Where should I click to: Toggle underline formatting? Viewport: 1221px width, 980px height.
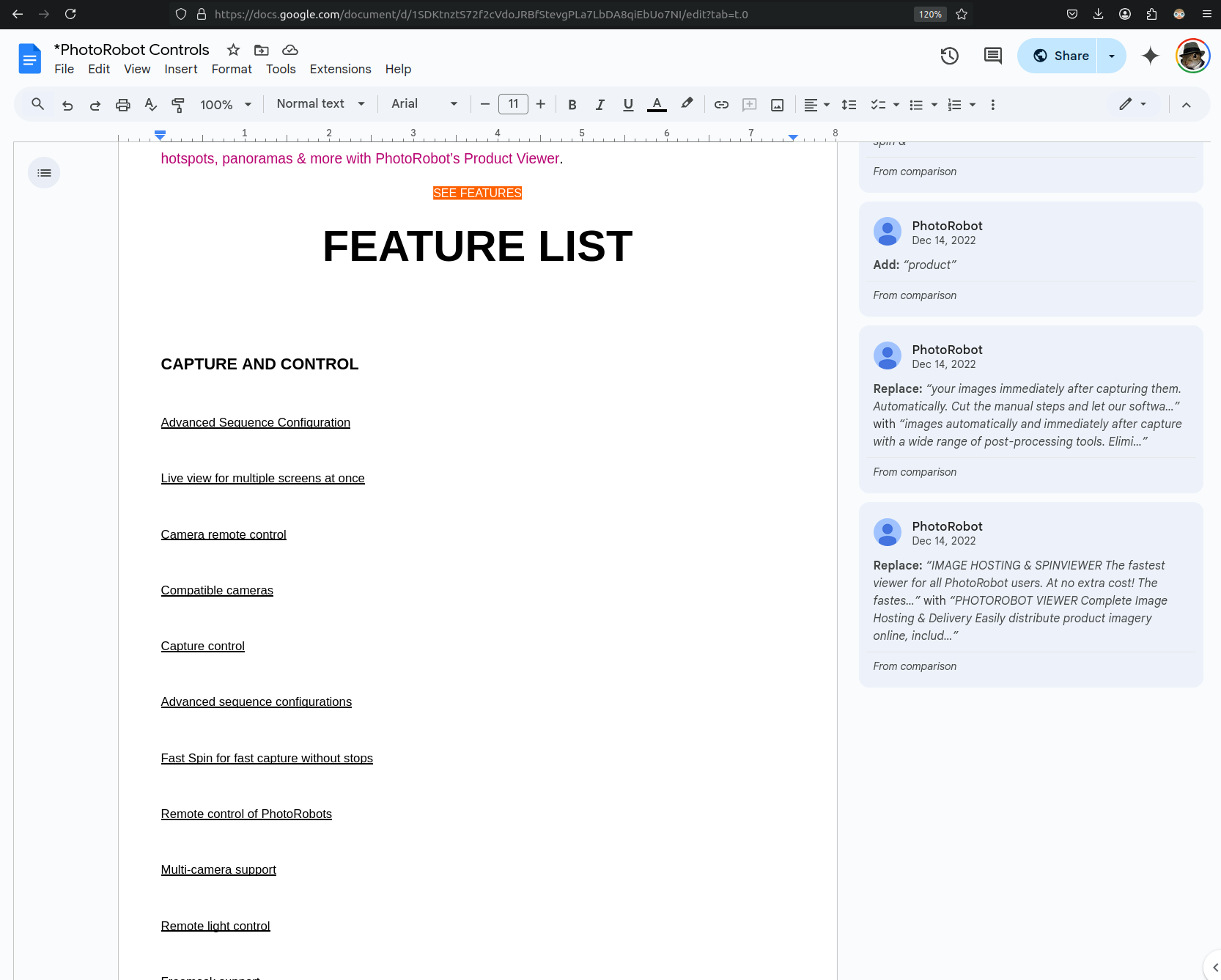click(628, 105)
